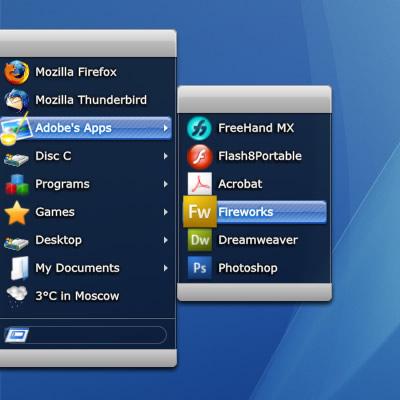
Task: Click the Desktop entry label
Action: click(x=59, y=240)
